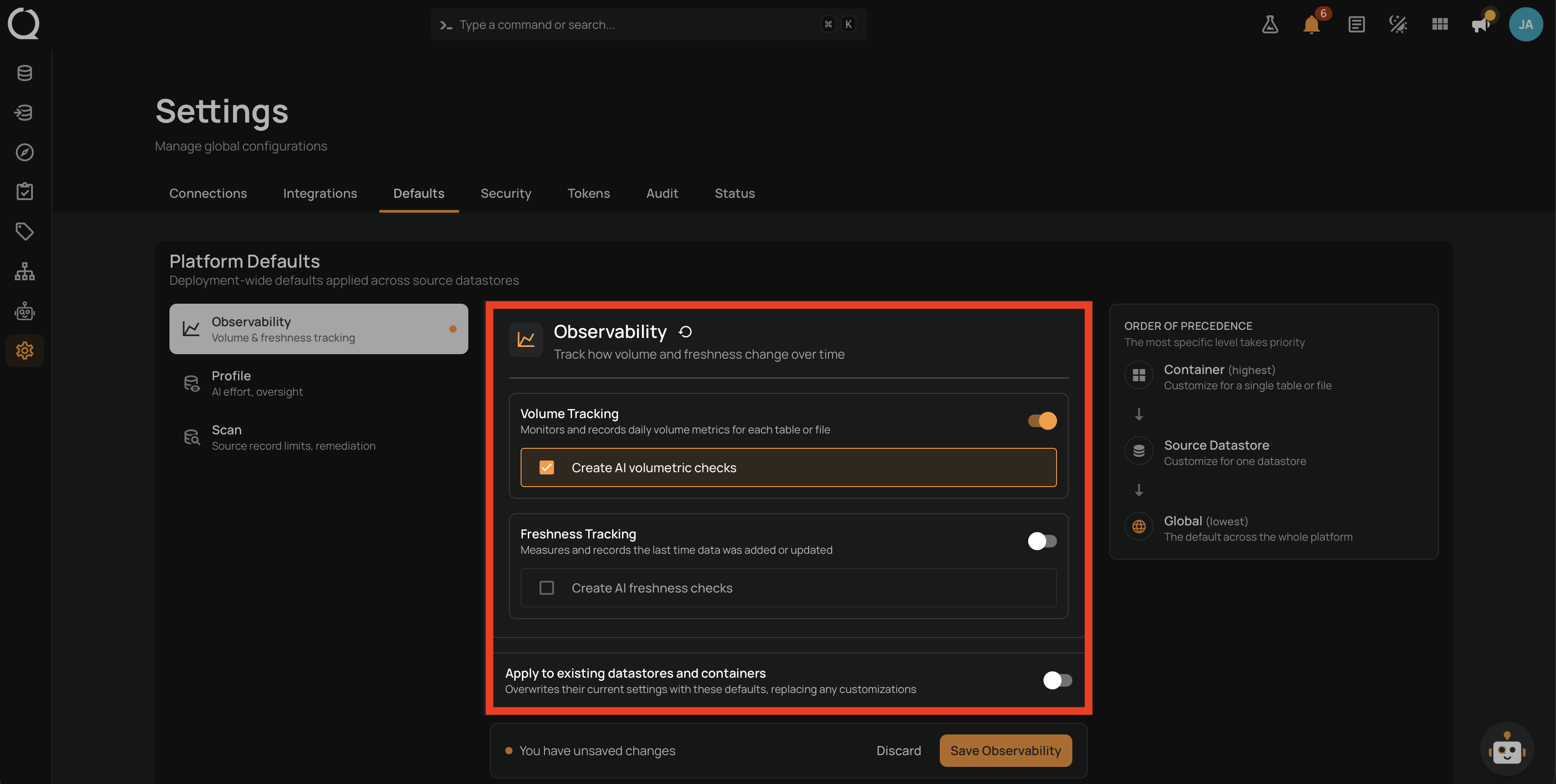This screenshot has width=1556, height=784.
Task: Open the Tokens tab
Action: coord(588,193)
